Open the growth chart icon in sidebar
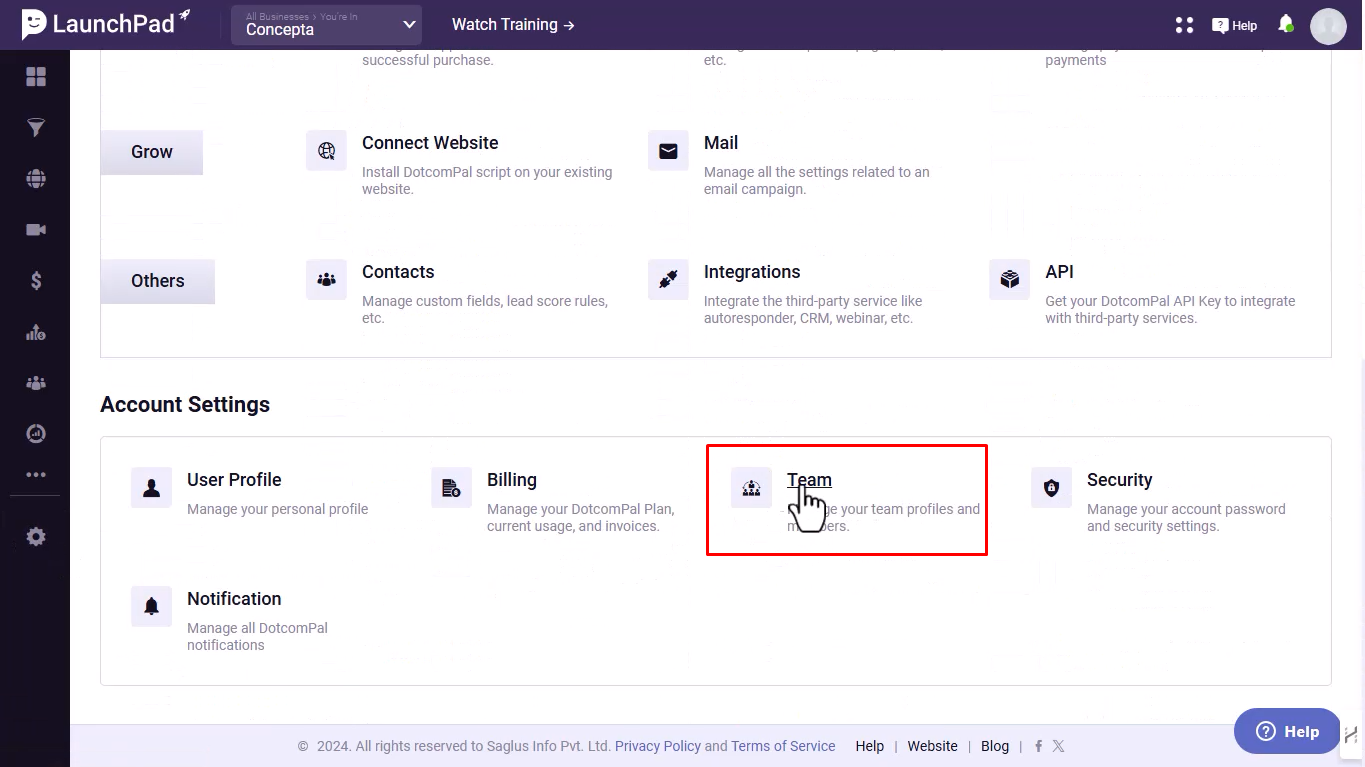Image resolution: width=1365 pixels, height=767 pixels. pos(36,332)
